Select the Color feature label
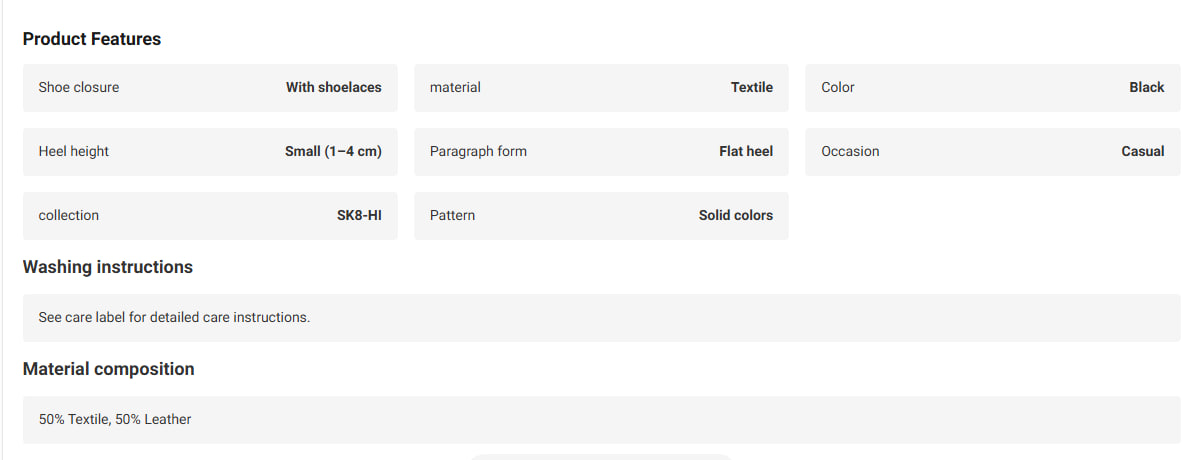Viewport: 1199px width, 460px height. click(838, 87)
